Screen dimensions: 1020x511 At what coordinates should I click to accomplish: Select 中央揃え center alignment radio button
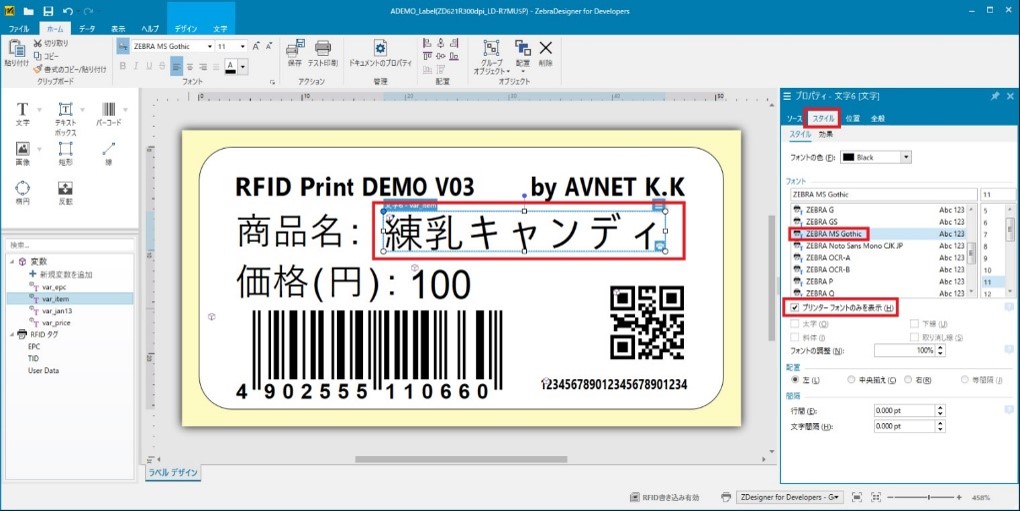851,380
